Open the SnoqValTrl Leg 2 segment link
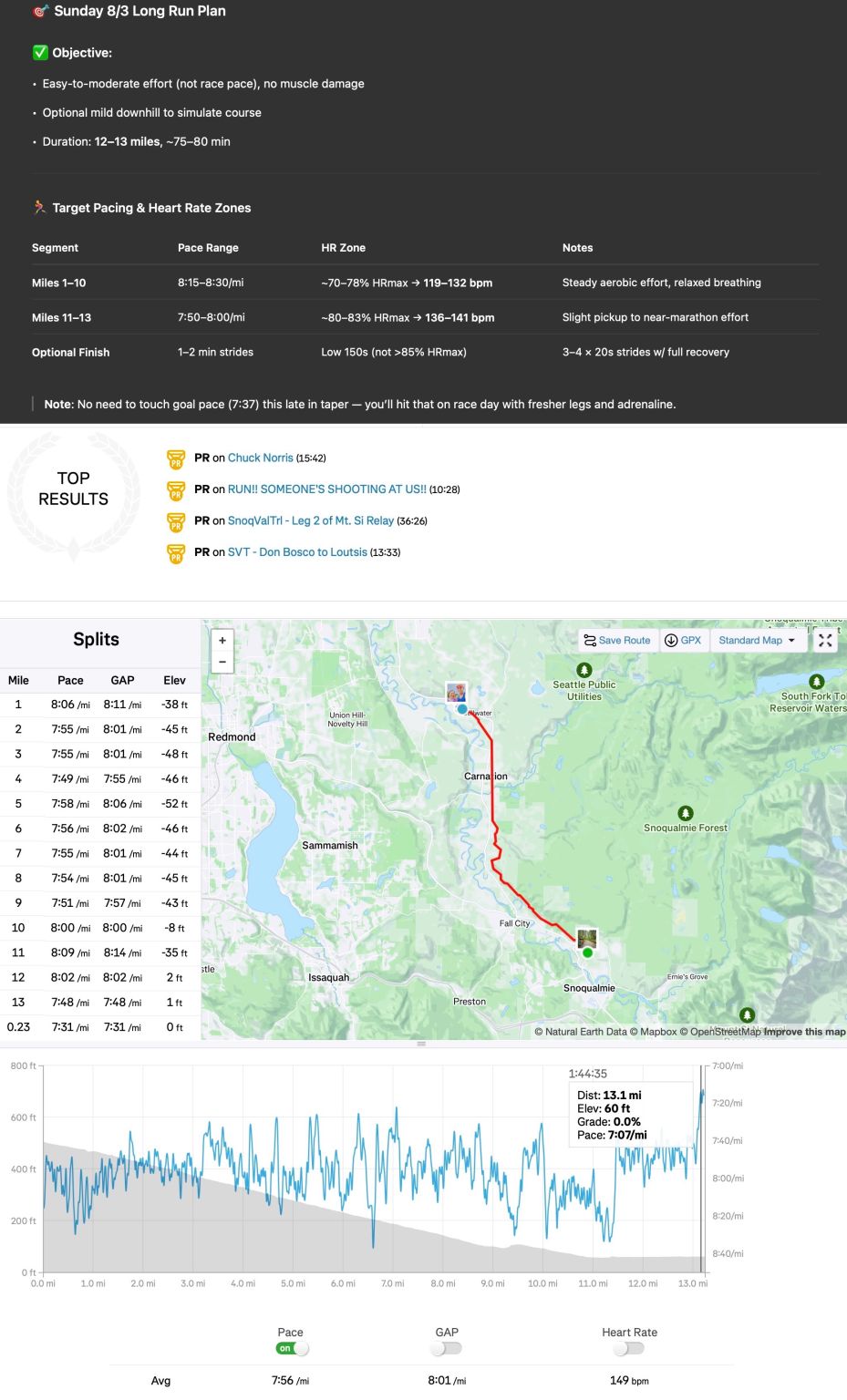The image size is (847, 1400). (x=310, y=520)
